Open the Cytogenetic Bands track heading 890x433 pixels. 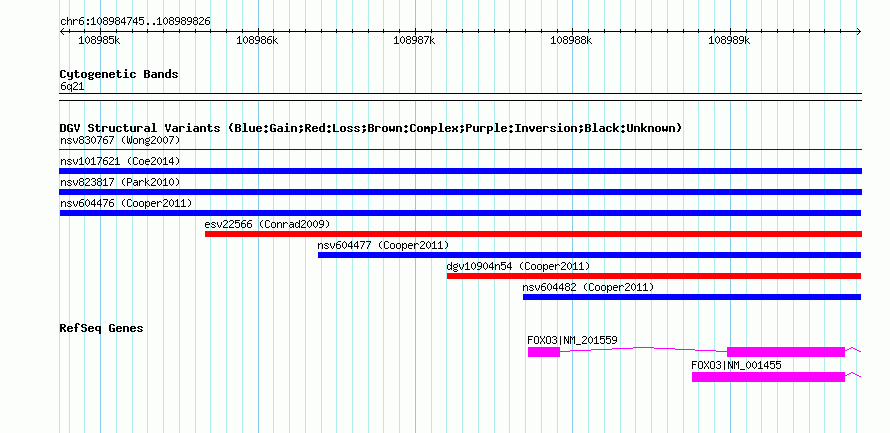pyautogui.click(x=119, y=74)
